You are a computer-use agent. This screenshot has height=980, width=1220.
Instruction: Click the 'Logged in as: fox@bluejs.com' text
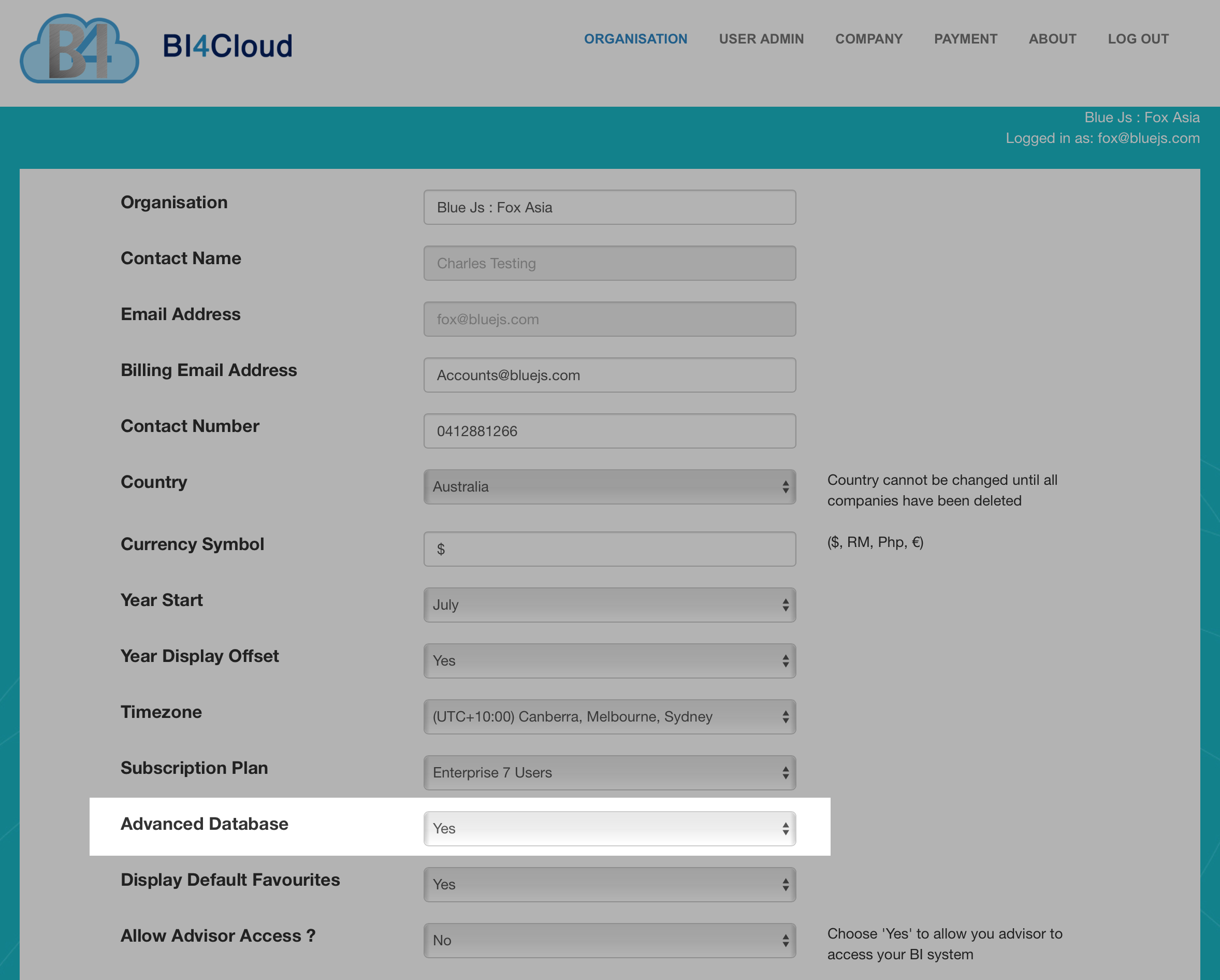tap(1102, 138)
